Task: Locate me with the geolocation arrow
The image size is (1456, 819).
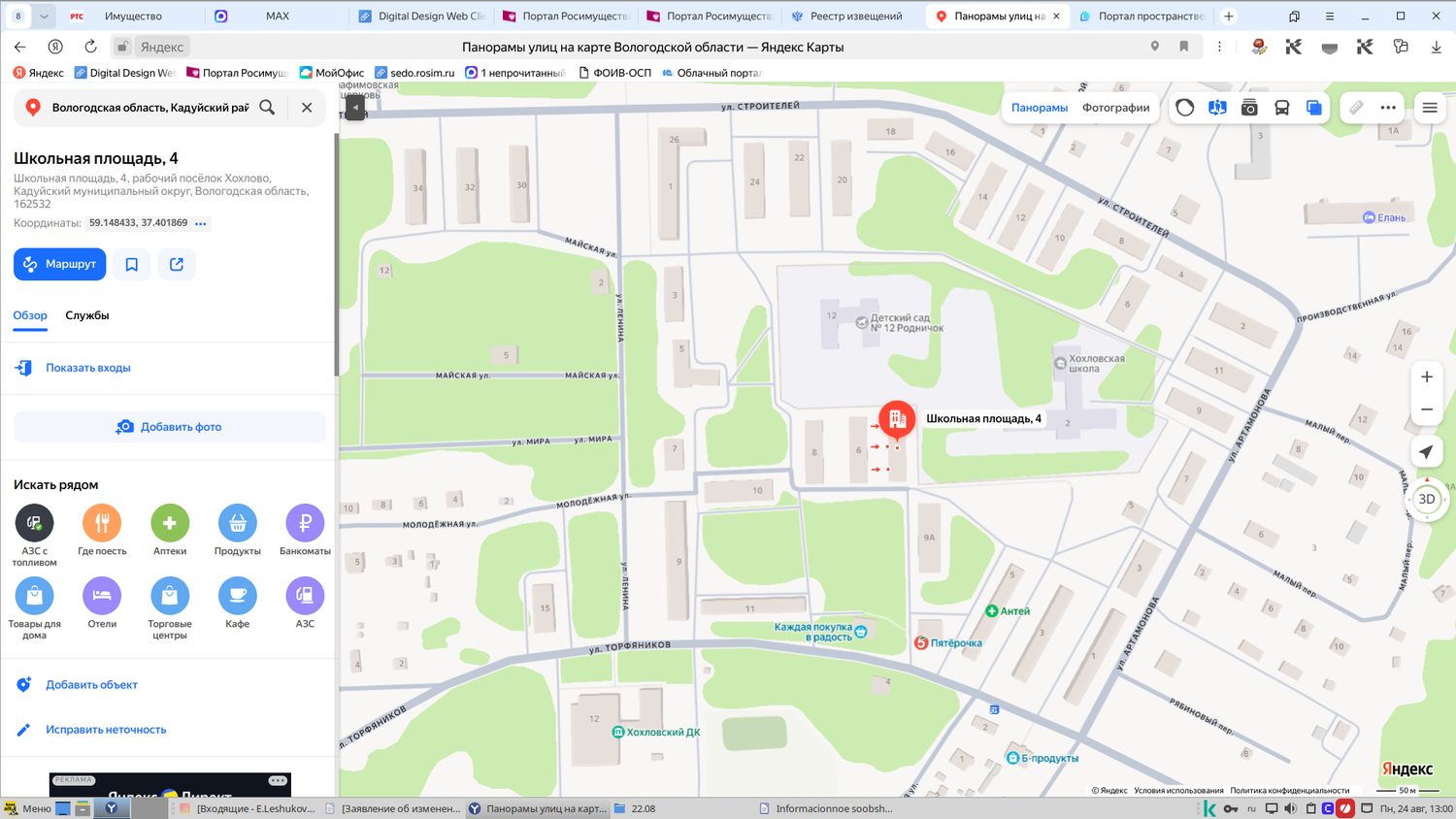Action: 1427,452
